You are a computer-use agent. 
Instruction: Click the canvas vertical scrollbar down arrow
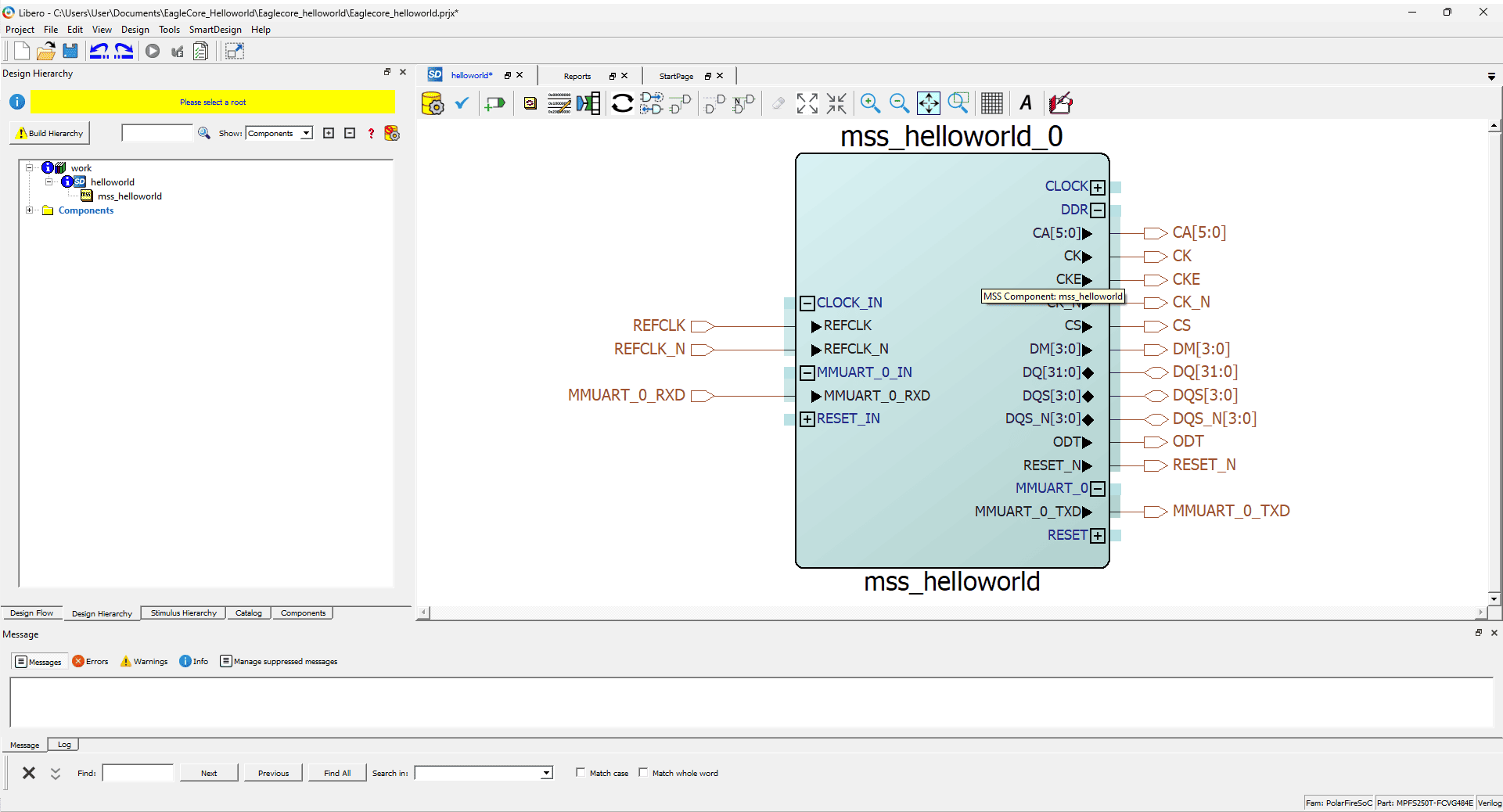click(x=1494, y=598)
